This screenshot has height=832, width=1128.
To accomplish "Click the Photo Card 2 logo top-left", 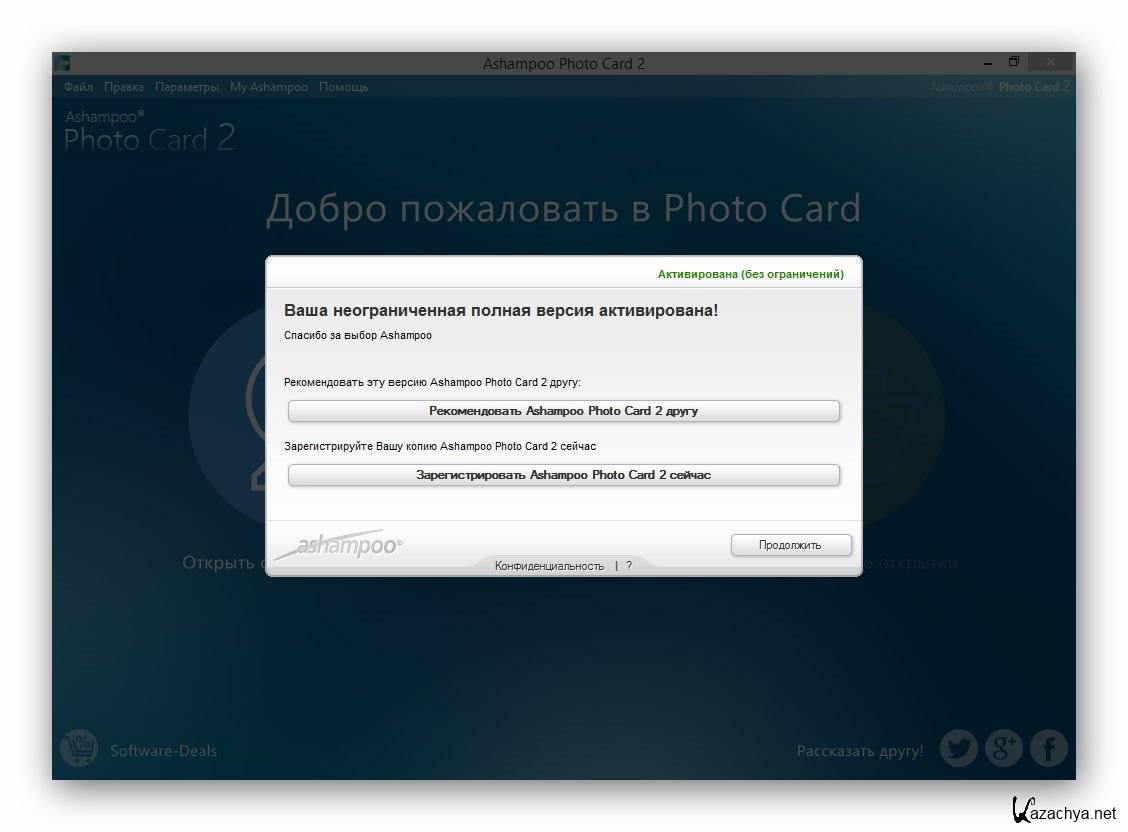I will click(x=149, y=132).
